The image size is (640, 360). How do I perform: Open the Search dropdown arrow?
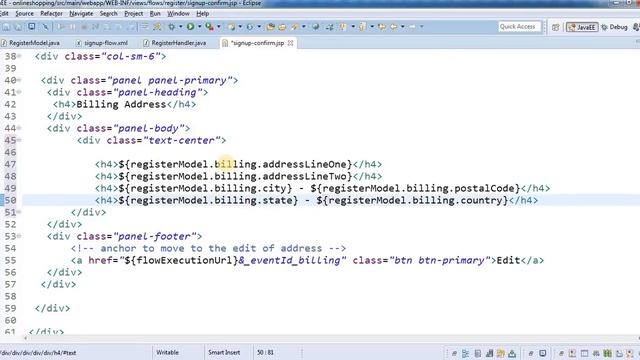point(303,27)
